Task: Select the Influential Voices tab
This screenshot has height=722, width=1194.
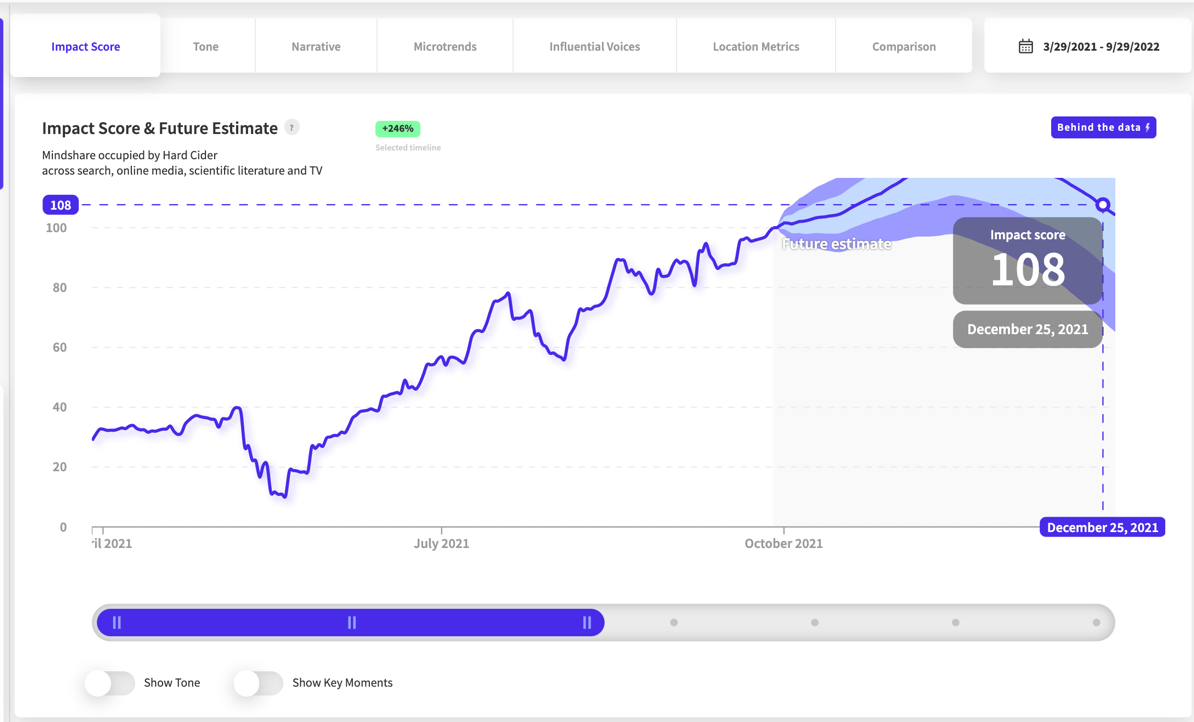Action: click(595, 46)
